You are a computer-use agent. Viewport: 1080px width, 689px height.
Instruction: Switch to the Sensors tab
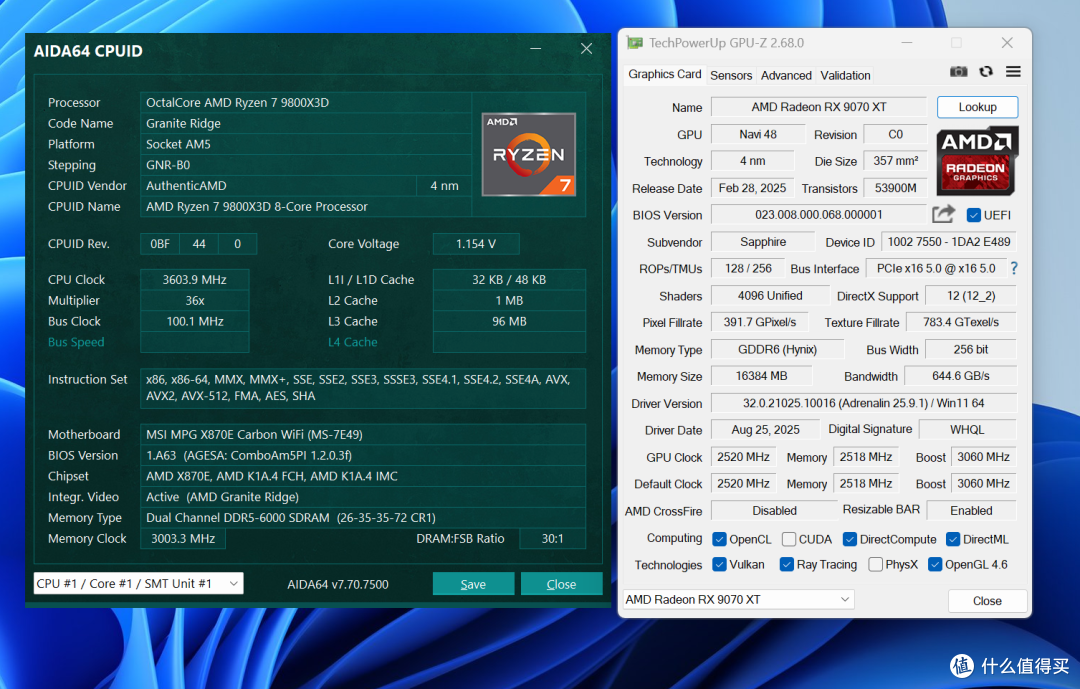click(731, 75)
